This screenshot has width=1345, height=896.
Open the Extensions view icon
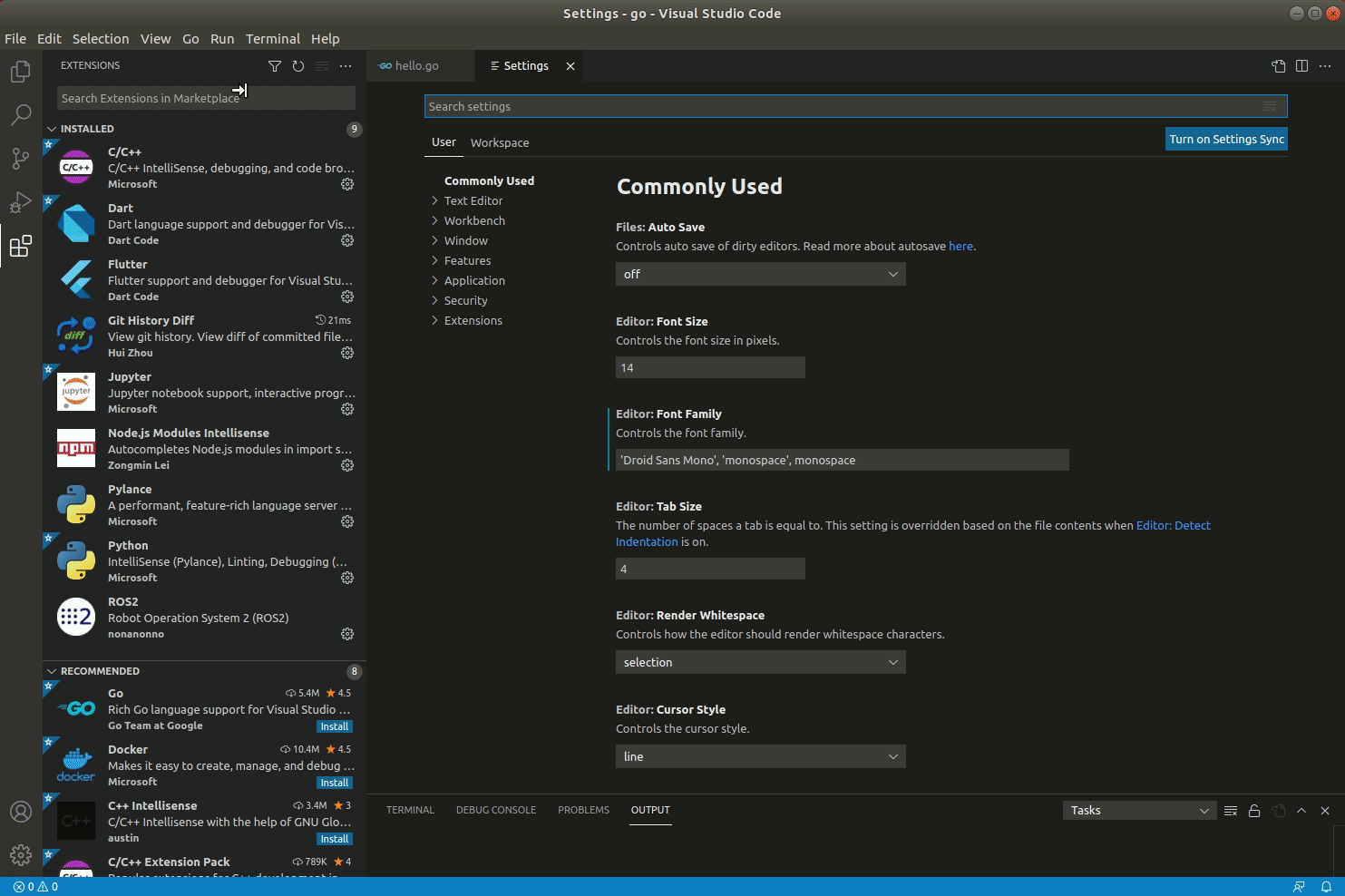click(21, 246)
